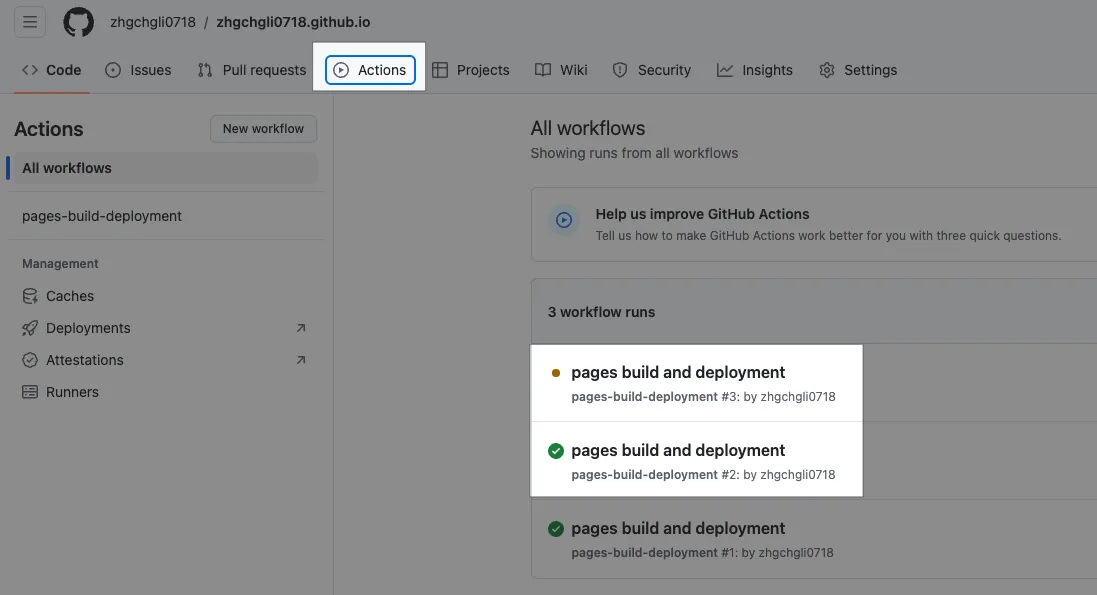
Task: Open the repository Settings tab
Action: coord(858,70)
